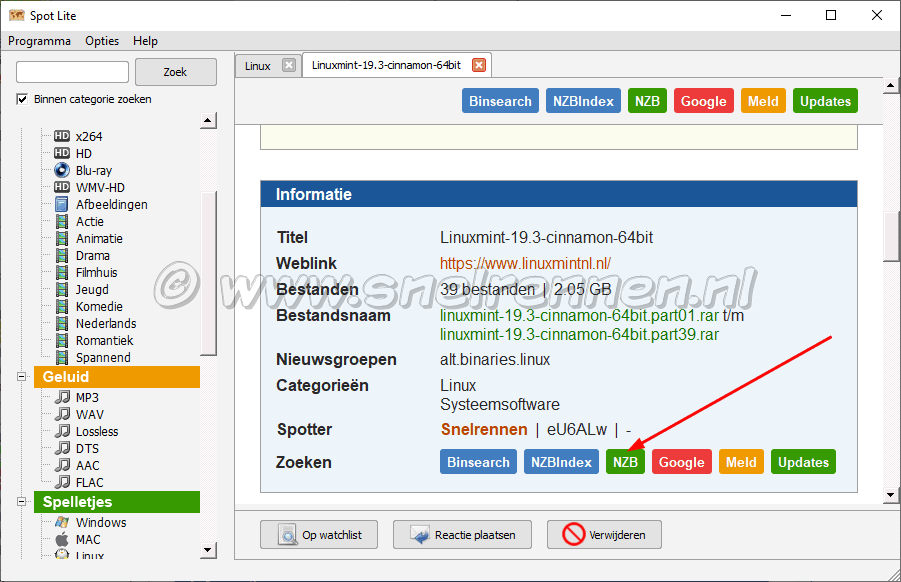
Task: Select the Blu-ray disc icon
Action: point(61,170)
